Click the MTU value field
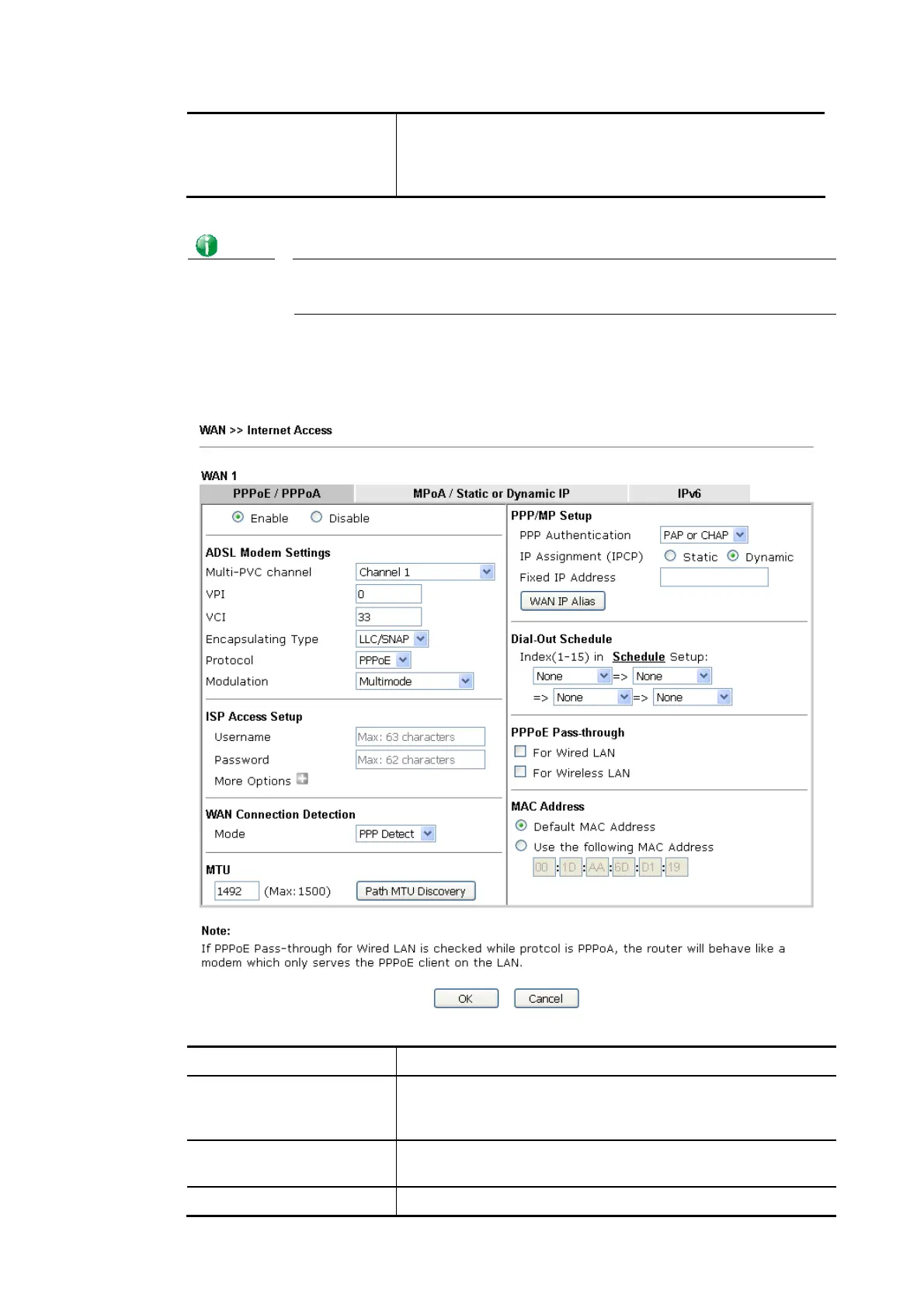This screenshot has height=1308, width=924. (x=236, y=892)
